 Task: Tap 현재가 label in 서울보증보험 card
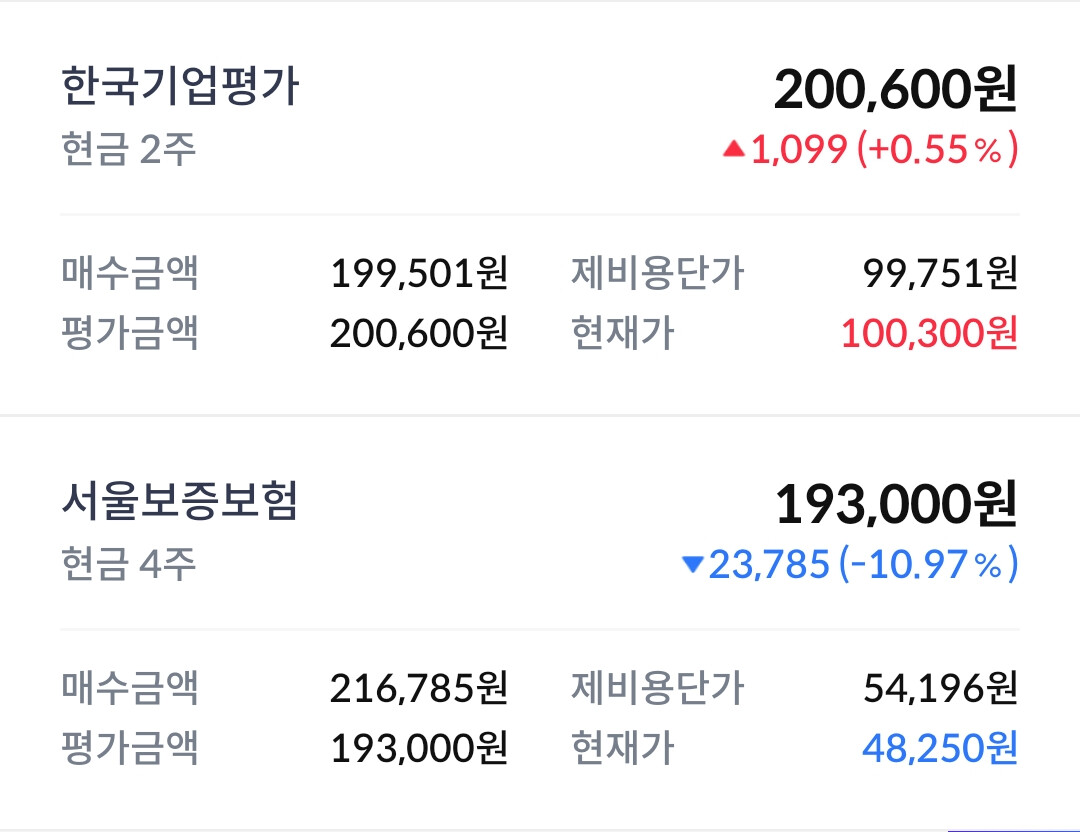point(622,748)
